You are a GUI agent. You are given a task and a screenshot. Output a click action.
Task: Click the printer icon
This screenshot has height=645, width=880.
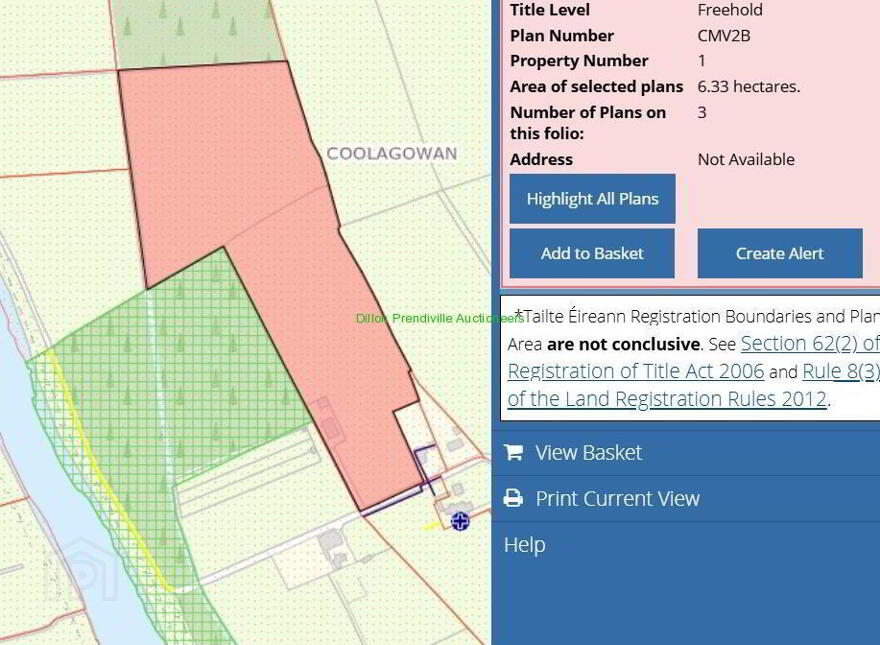pos(513,498)
